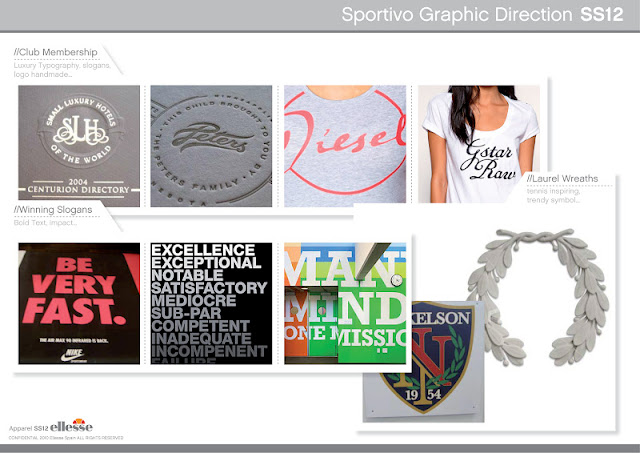Viewport: 640px width, 453px height.
Task: Click the 'Bold Text, Impact...' caption
Action: [45, 223]
